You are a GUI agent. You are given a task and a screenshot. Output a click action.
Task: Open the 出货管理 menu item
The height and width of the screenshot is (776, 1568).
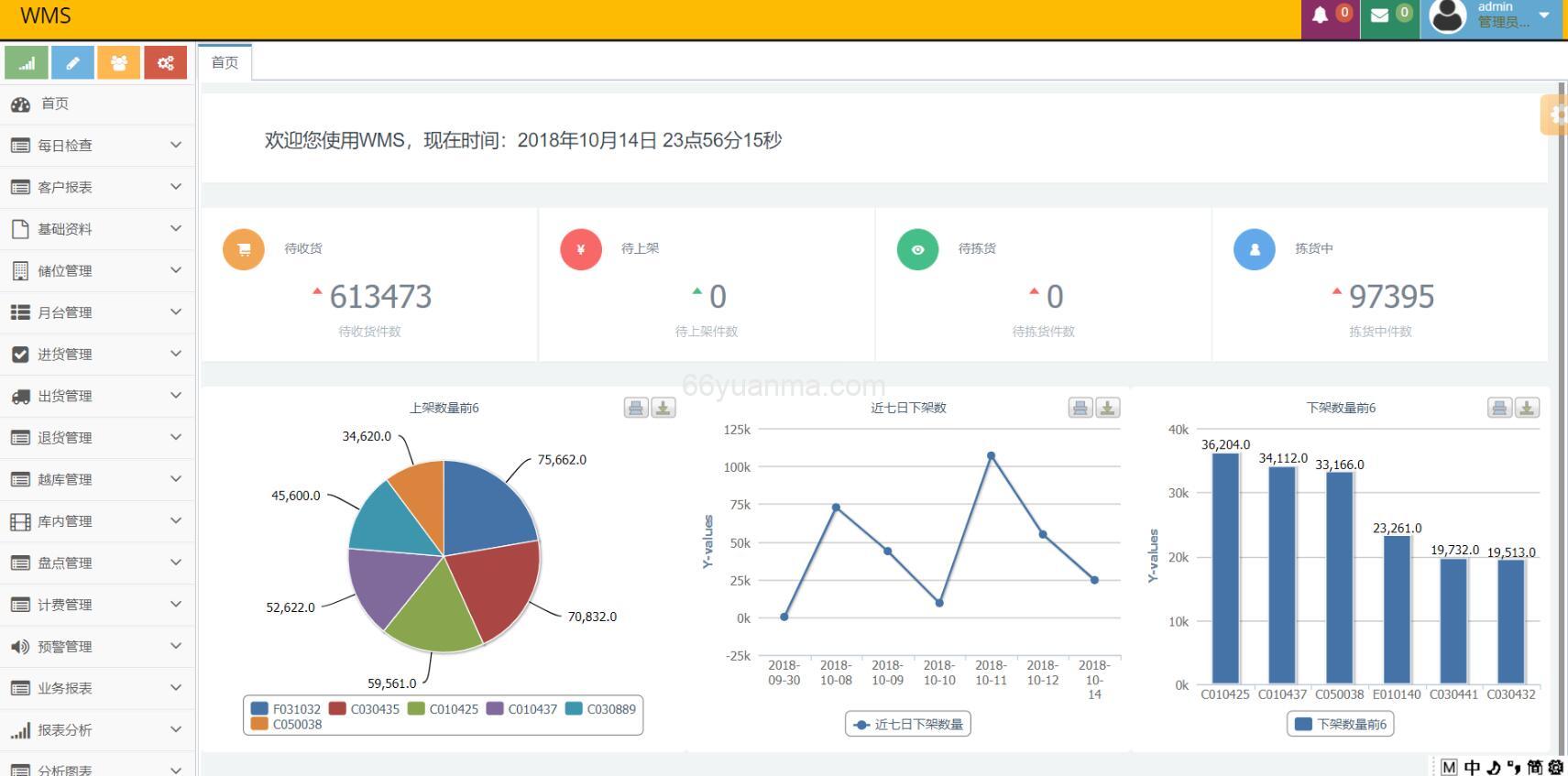pyautogui.click(x=97, y=396)
